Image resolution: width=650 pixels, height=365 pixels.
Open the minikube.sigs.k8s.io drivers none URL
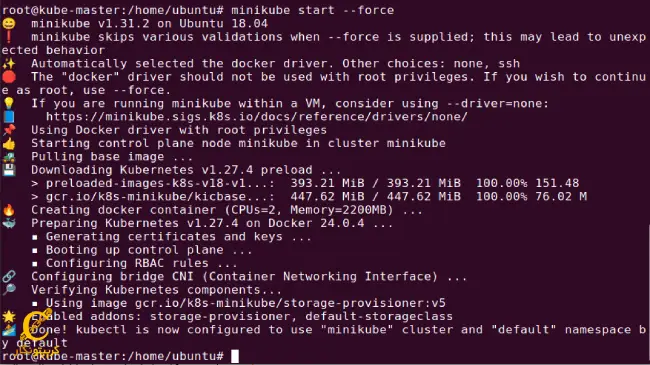pos(257,117)
